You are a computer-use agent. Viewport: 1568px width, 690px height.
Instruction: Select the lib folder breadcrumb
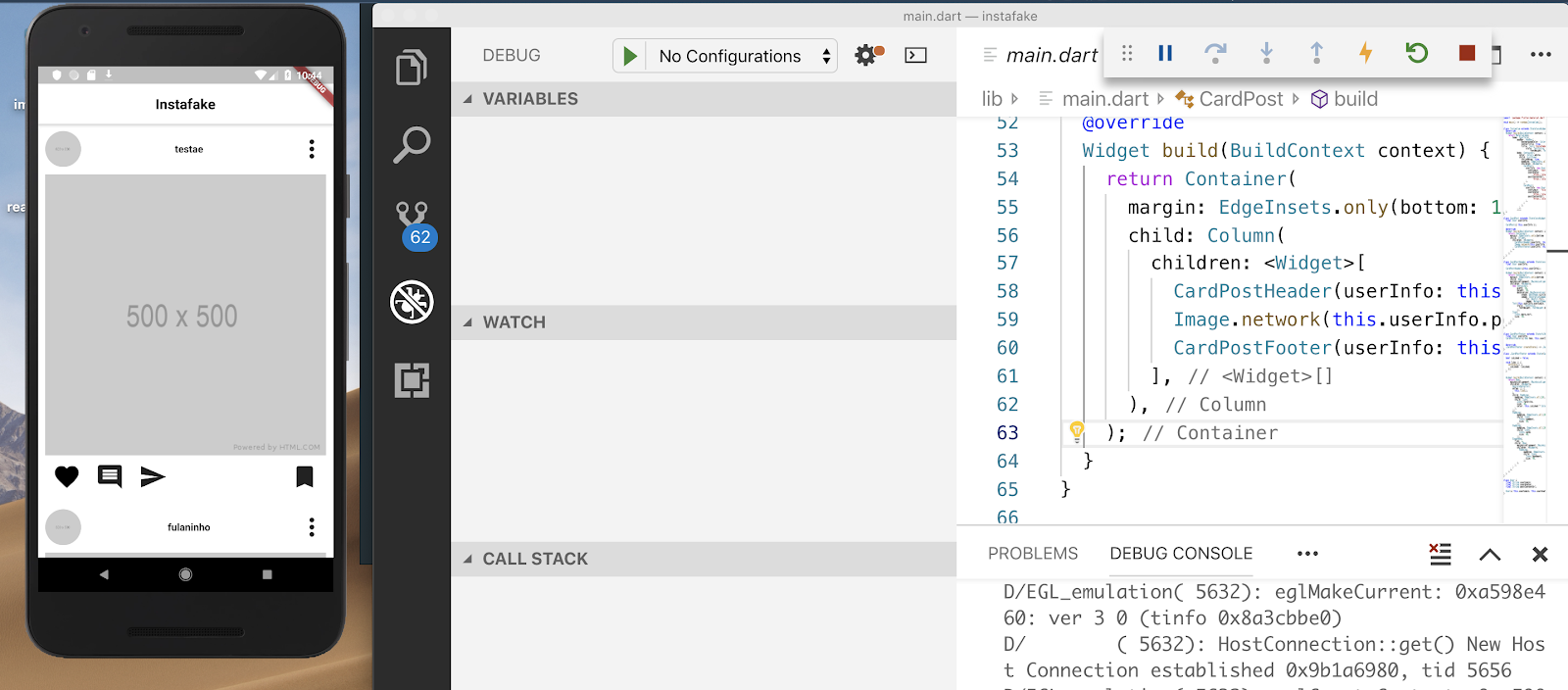(x=993, y=99)
